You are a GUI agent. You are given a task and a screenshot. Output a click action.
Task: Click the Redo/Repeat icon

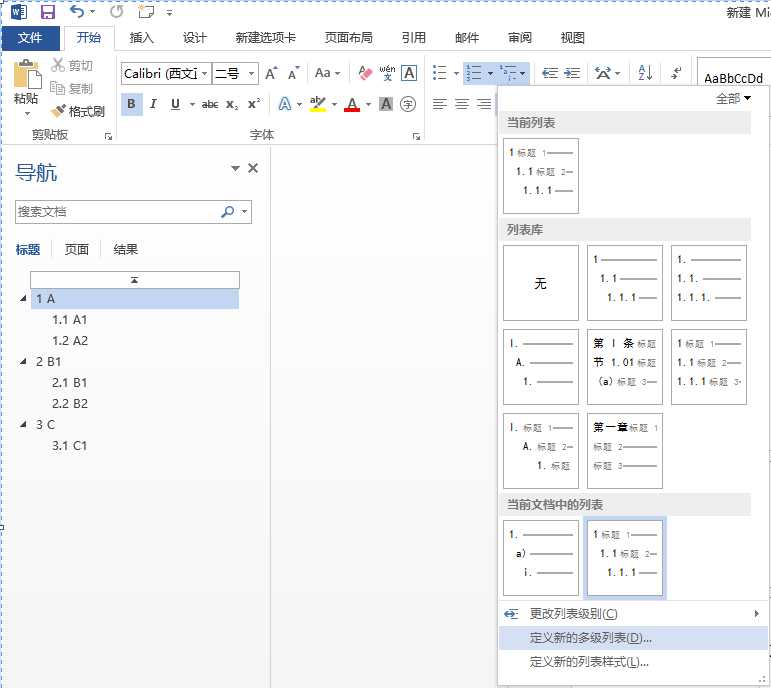tap(117, 11)
